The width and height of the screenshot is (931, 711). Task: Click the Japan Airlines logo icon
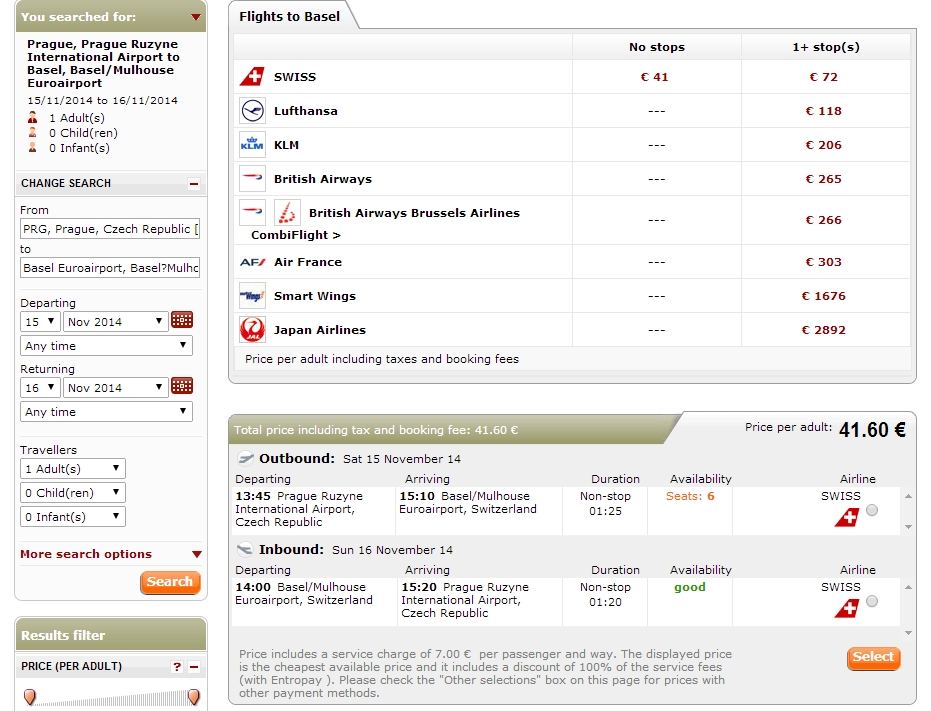pos(252,329)
